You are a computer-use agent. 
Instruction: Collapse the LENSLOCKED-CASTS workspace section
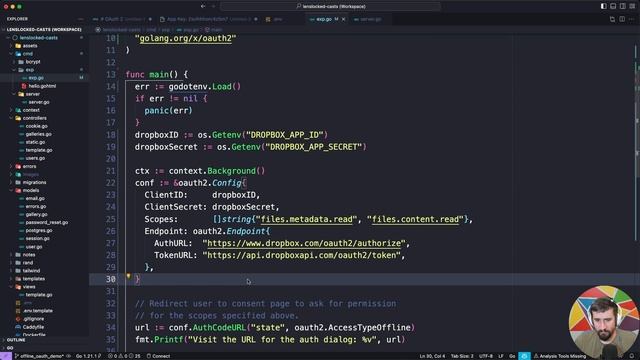tap(44, 29)
